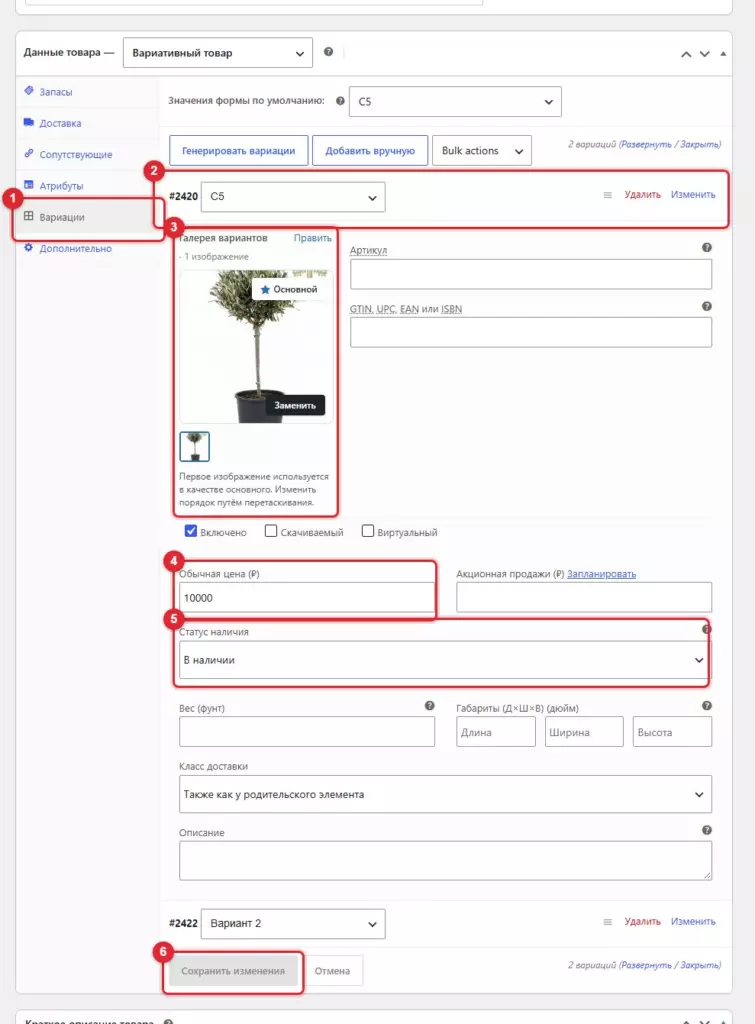Click bottom Закрыть collapse link
The image size is (755, 1024).
699,965
